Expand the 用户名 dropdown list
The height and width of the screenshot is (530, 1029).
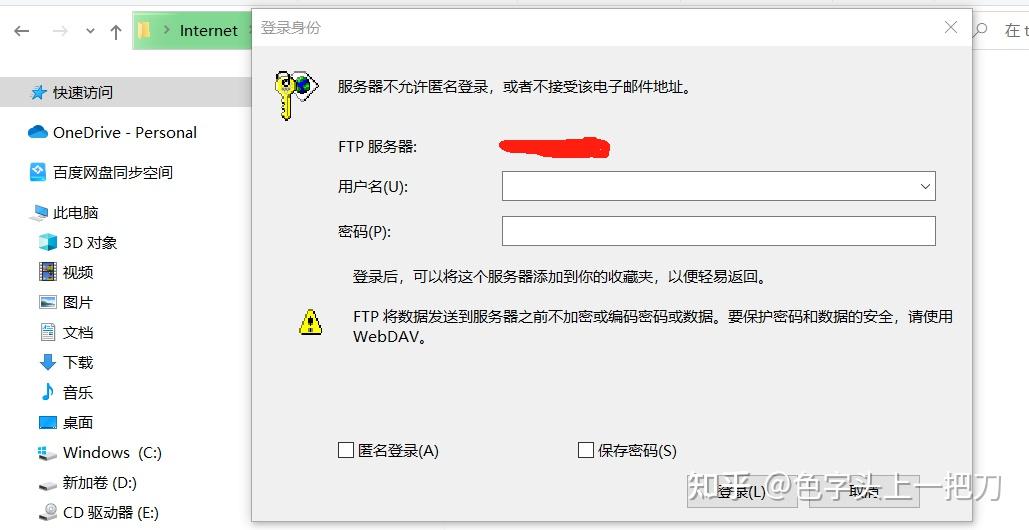click(925, 186)
